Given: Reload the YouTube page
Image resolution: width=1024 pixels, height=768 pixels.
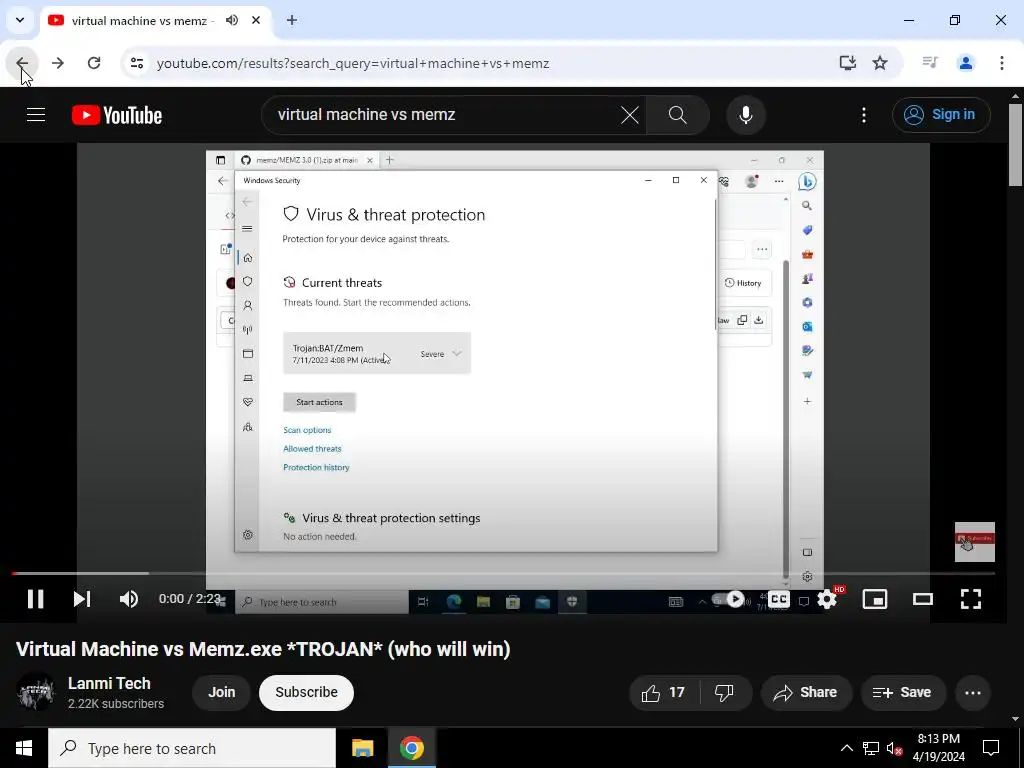Looking at the screenshot, I should 94,63.
